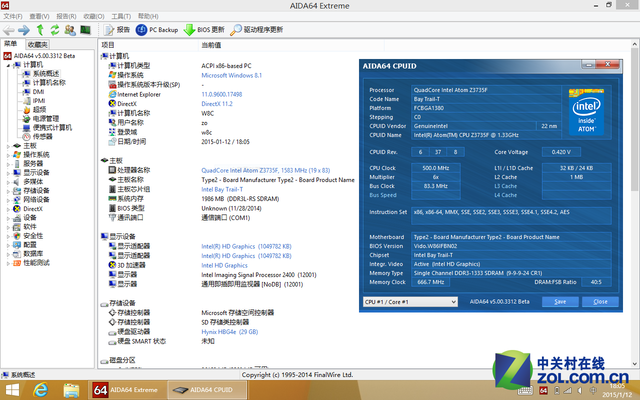The image size is (640, 400).
Task: Collapse the 计算机 tree node
Action: (8, 65)
